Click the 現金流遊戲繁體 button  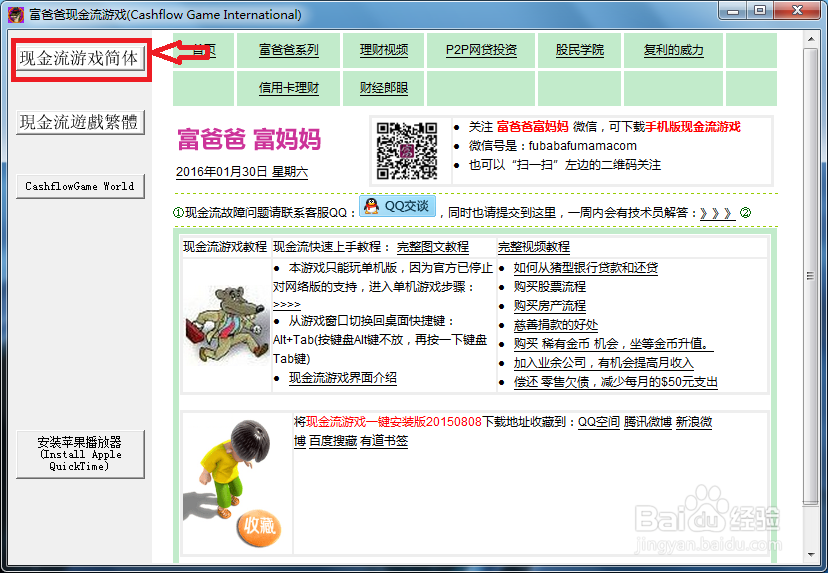[80, 123]
